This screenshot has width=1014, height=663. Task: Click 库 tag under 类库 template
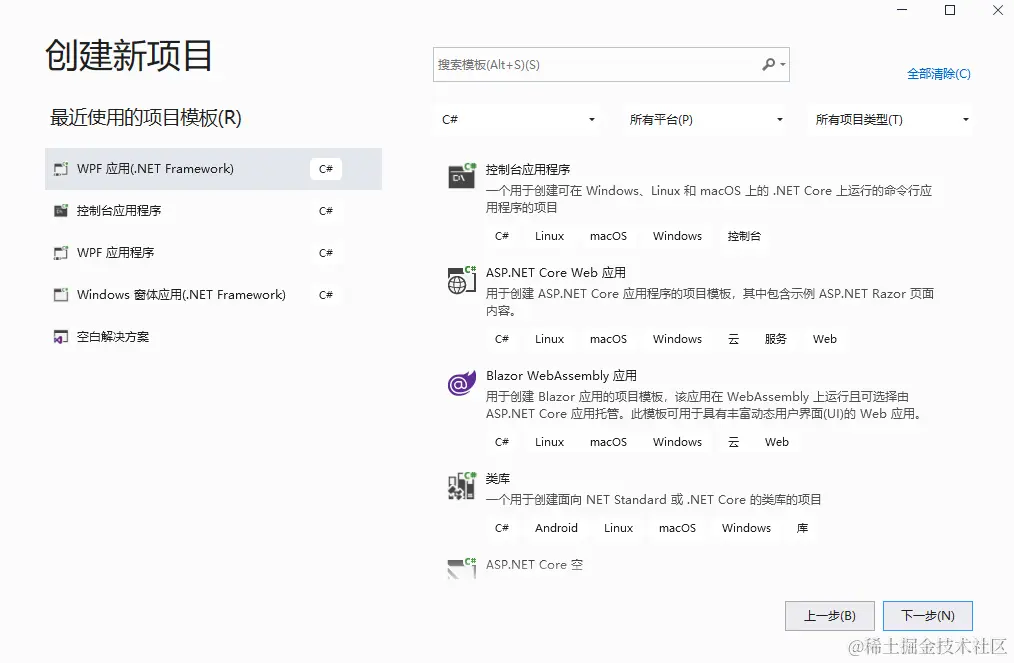(802, 528)
